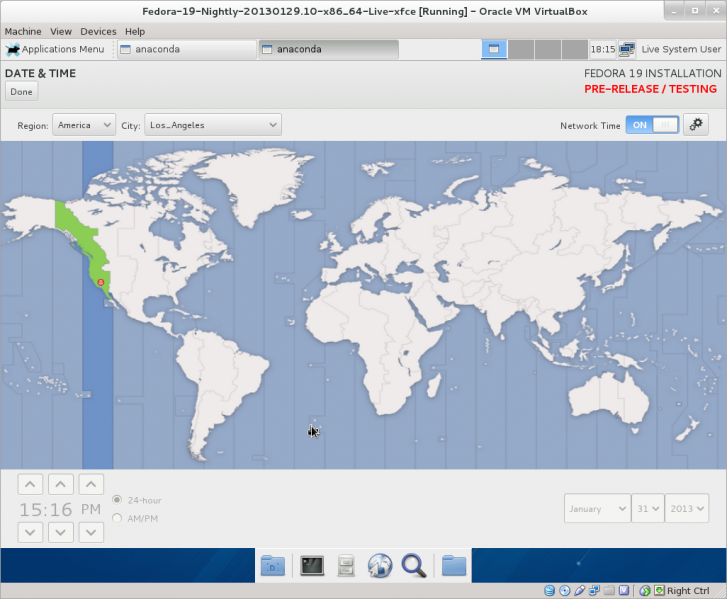Open the View menu
The height and width of the screenshot is (599, 727).
(61, 32)
